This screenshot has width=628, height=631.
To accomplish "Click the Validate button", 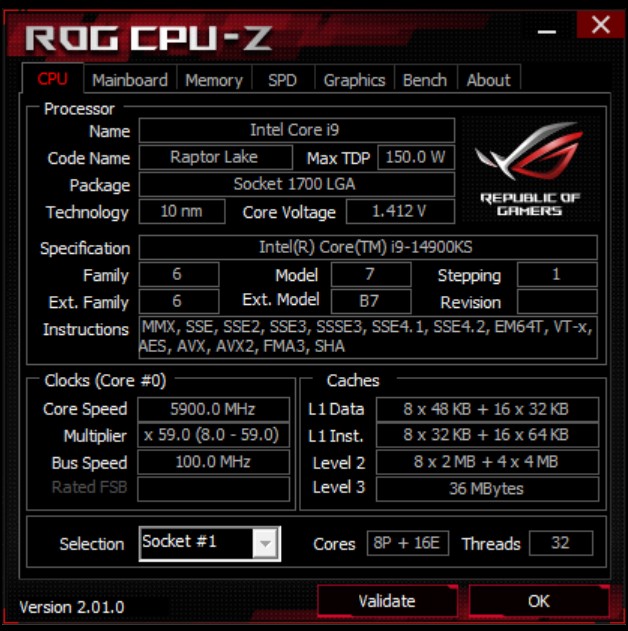I will (387, 601).
